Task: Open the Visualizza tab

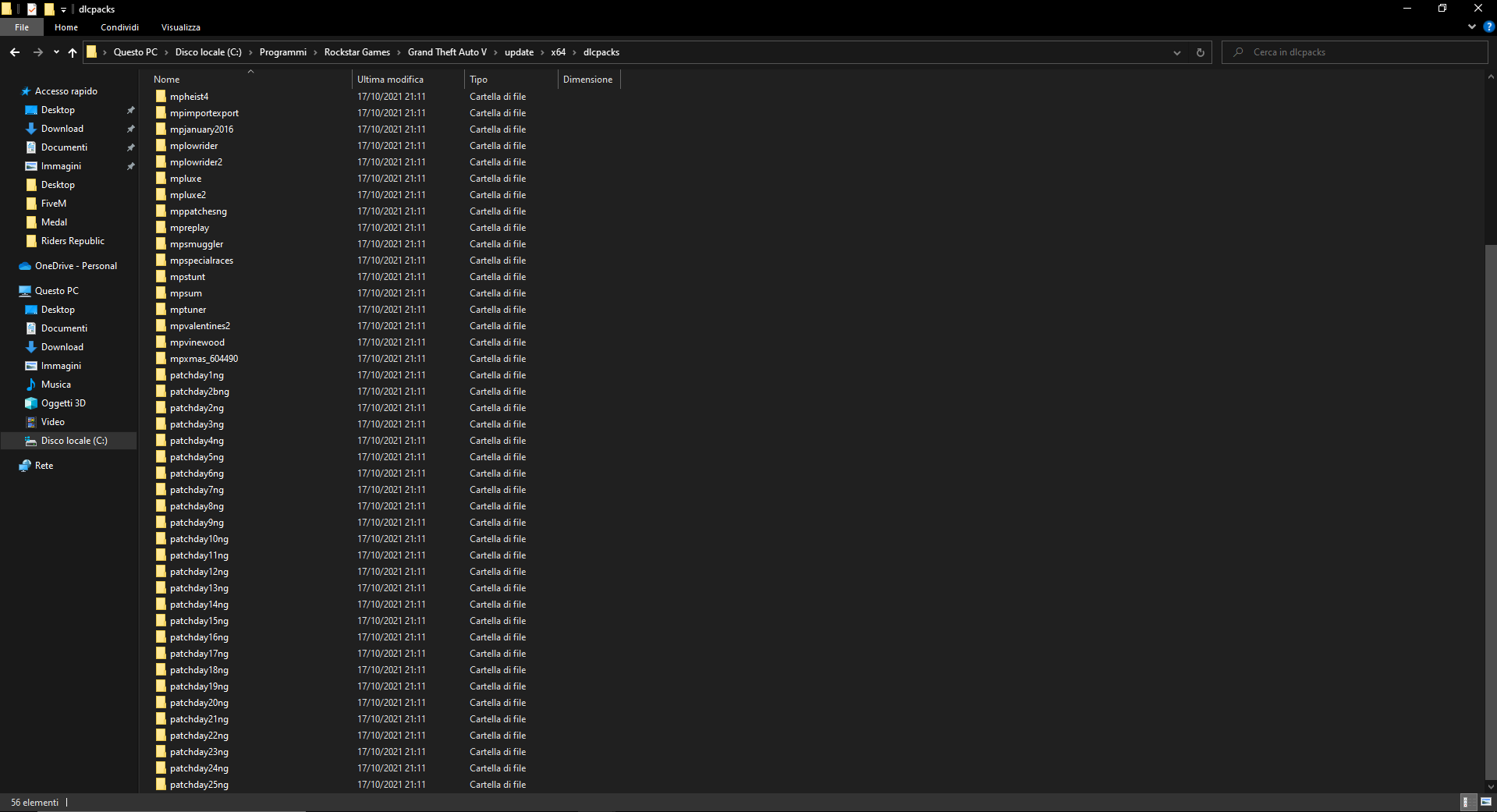Action: click(x=180, y=27)
